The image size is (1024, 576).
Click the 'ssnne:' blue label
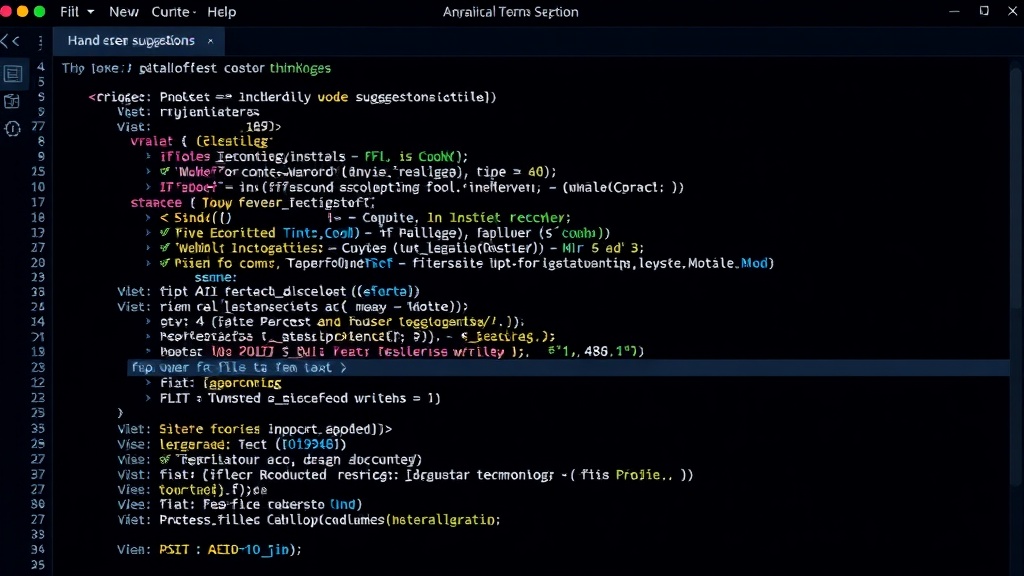click(x=216, y=278)
